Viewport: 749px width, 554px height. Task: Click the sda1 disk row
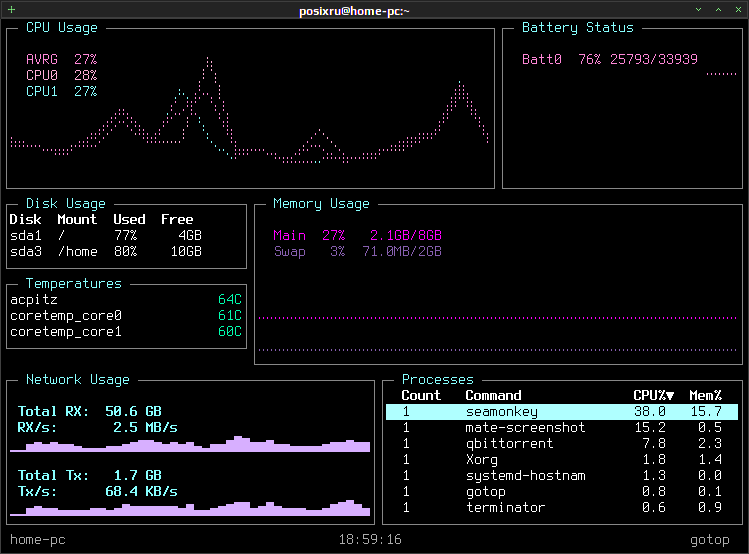coord(106,235)
